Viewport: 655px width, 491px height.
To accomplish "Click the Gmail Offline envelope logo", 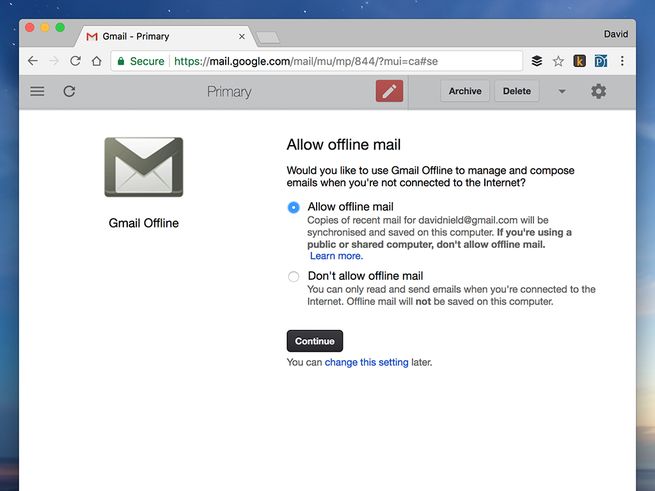I will (144, 167).
